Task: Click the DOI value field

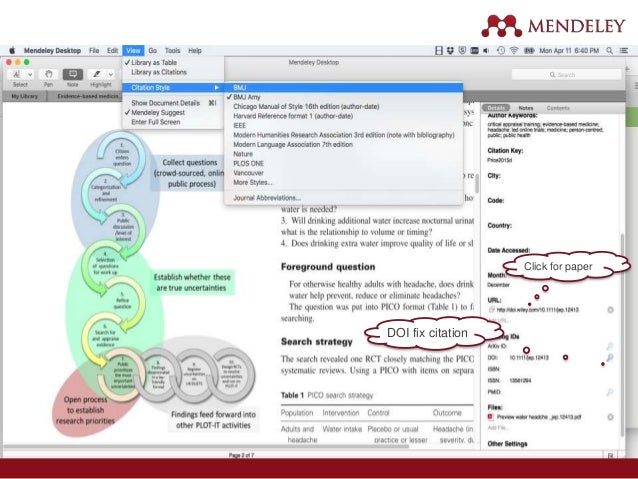Action: [x=529, y=358]
